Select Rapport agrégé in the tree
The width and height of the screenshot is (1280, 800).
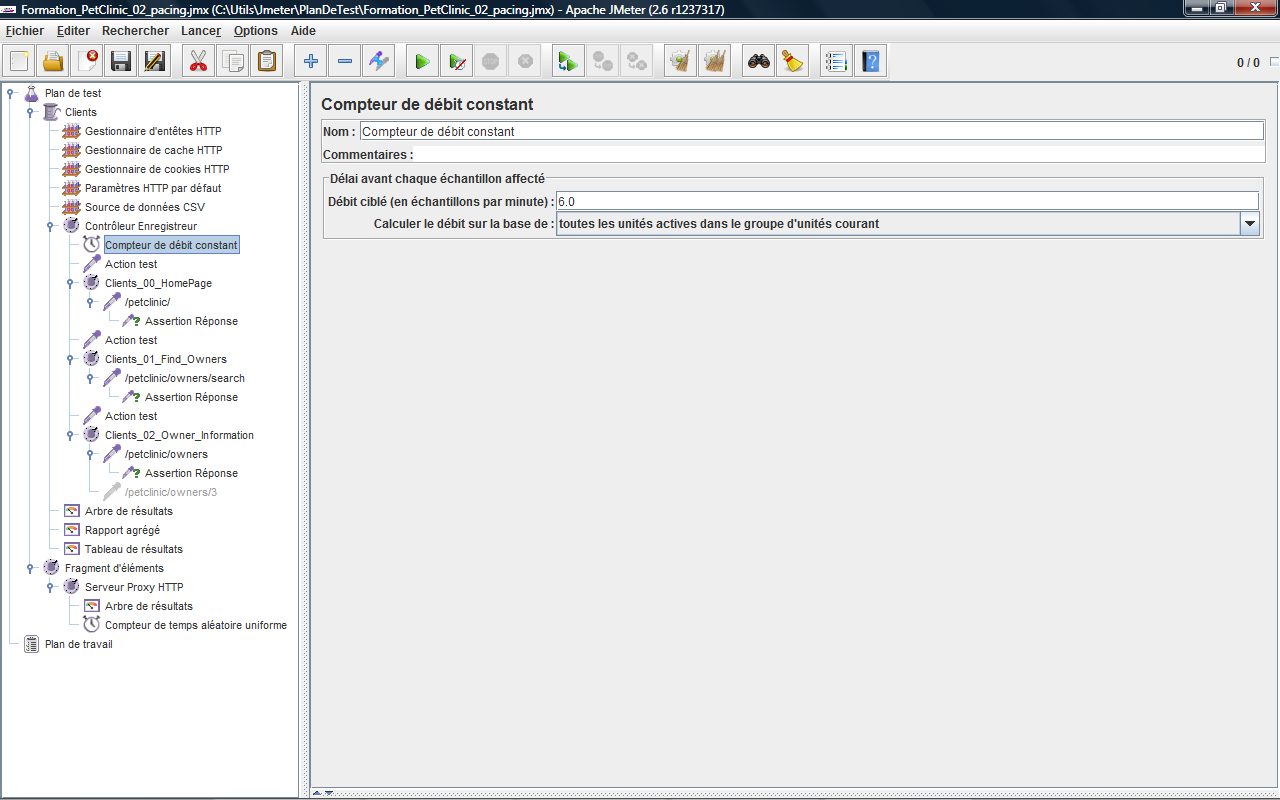[122, 530]
